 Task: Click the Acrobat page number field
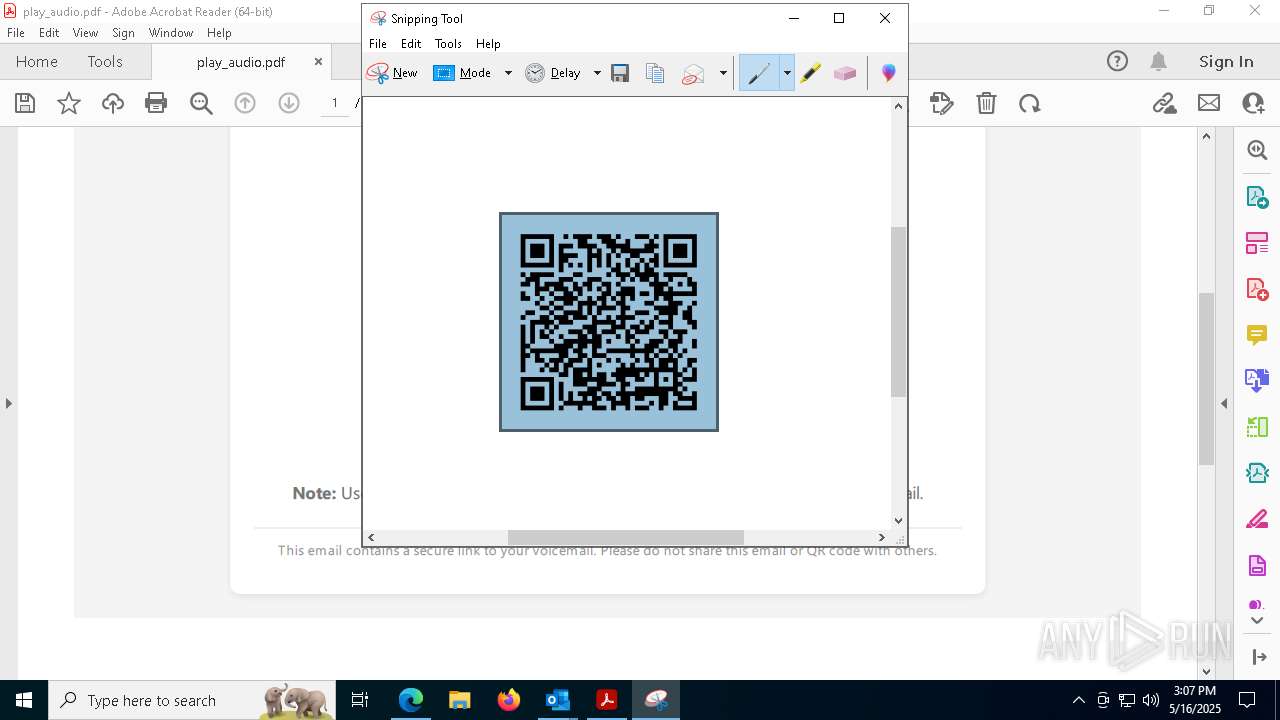pos(335,103)
